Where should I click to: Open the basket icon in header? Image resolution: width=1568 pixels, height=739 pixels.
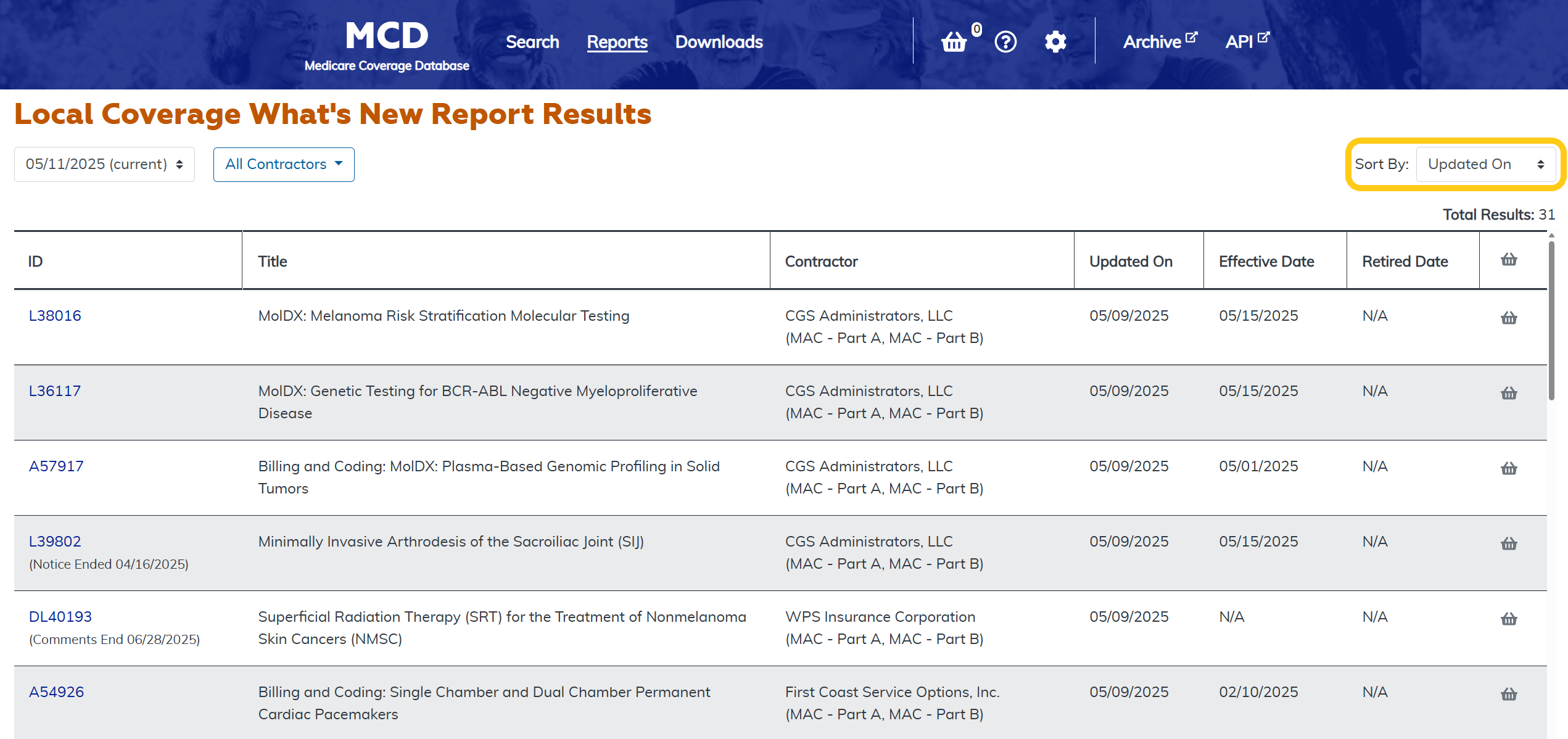click(x=954, y=42)
